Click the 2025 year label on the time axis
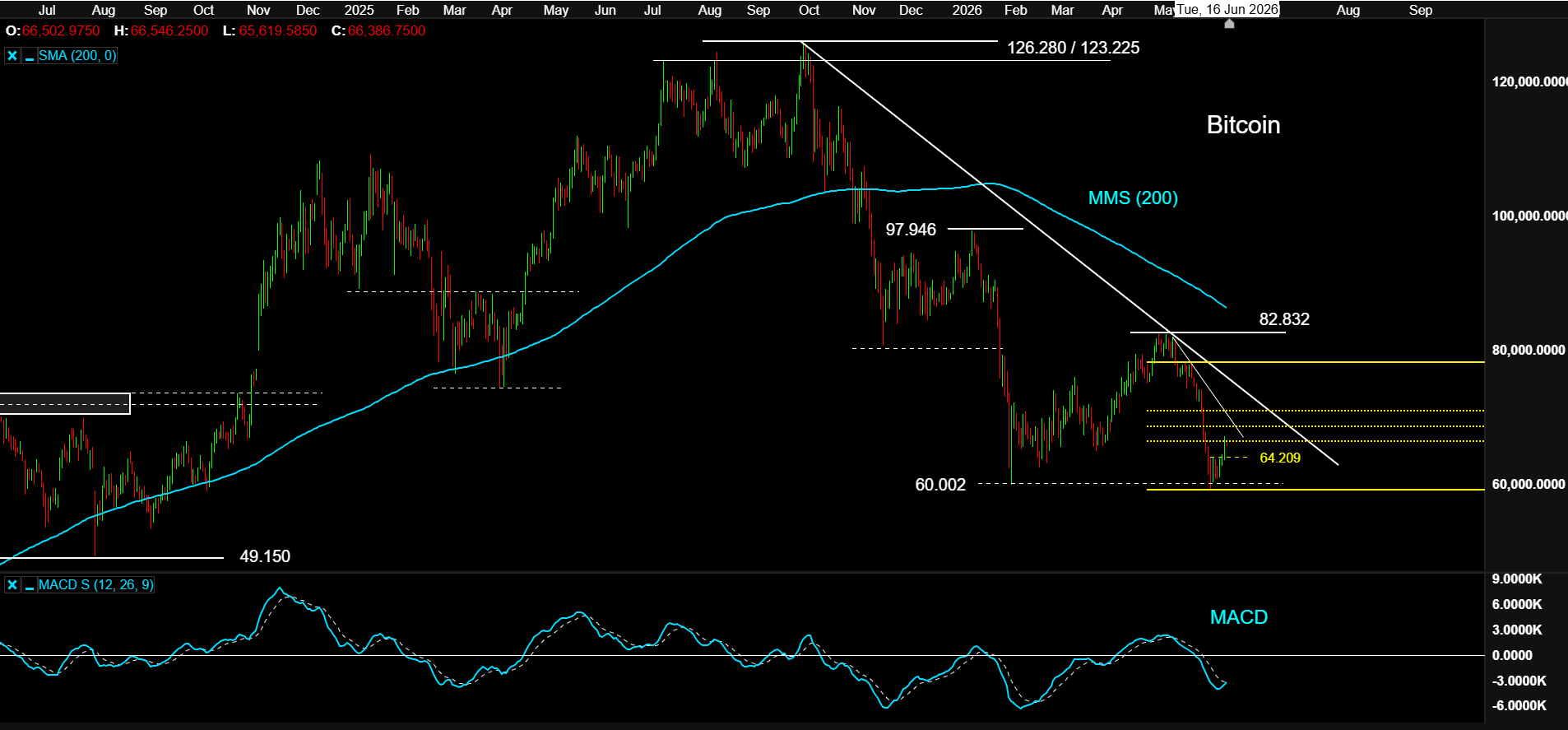This screenshot has height=730, width=1568. (x=359, y=10)
